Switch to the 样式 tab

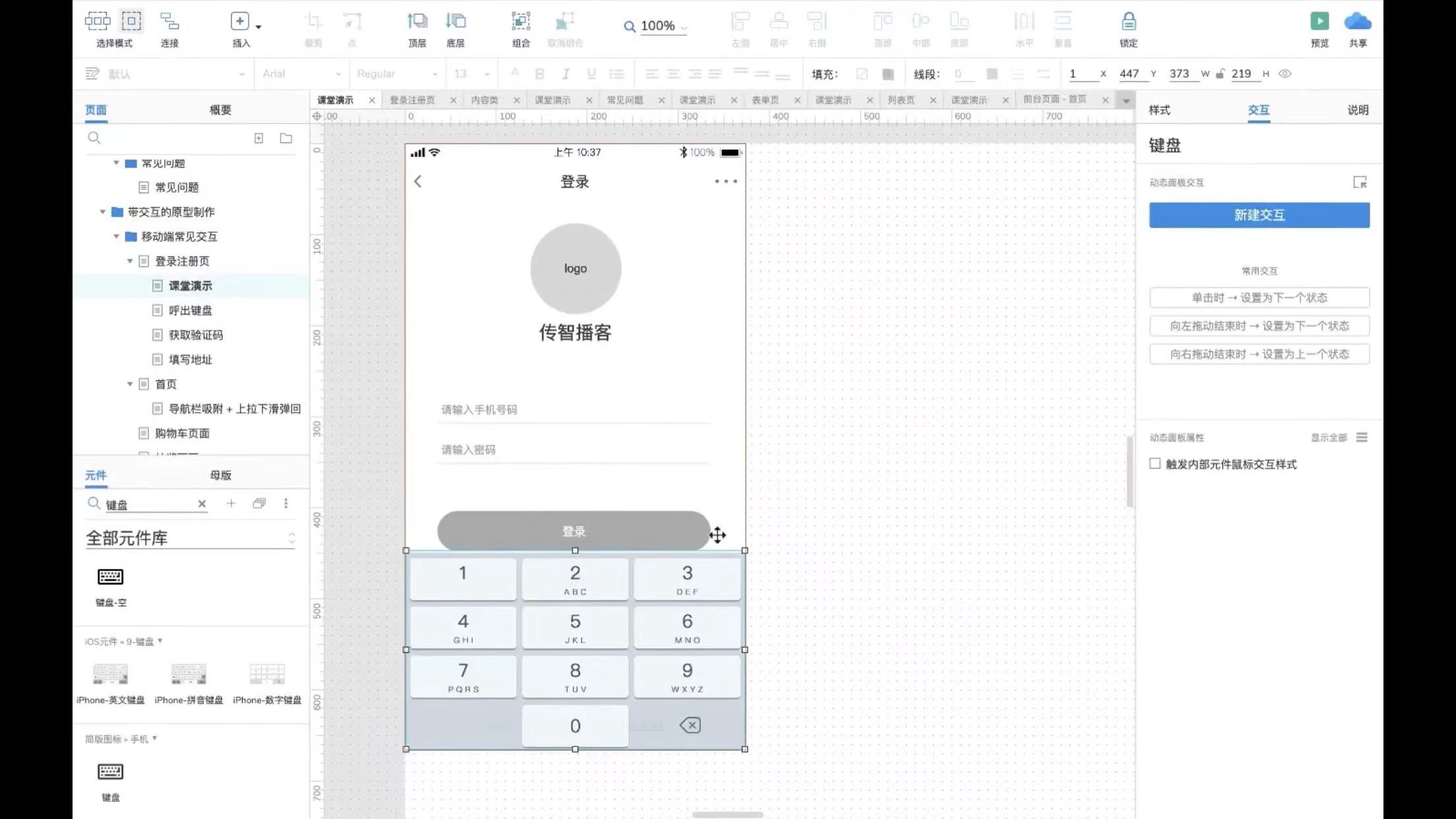pos(1159,110)
